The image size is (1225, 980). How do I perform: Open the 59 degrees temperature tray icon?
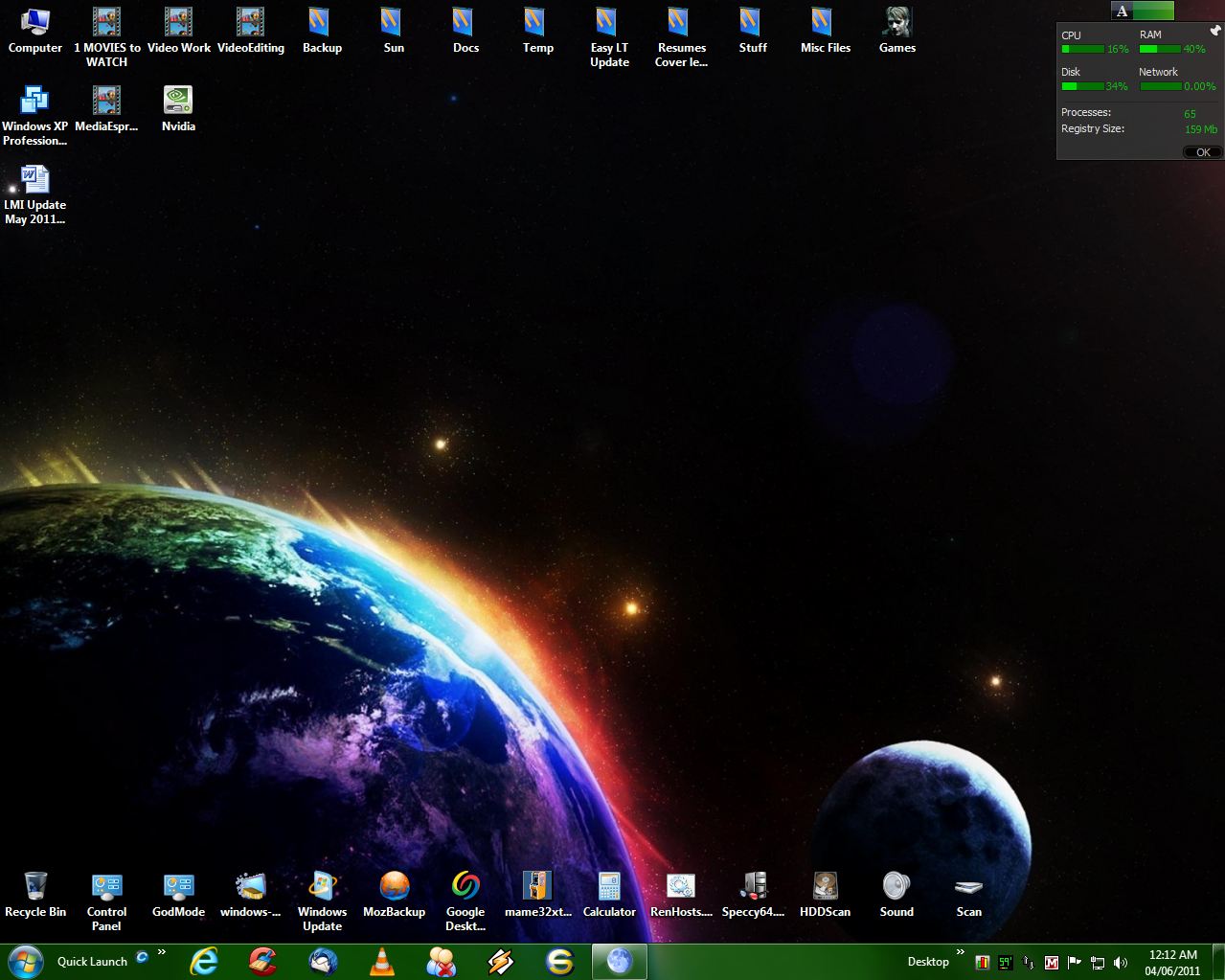pyautogui.click(x=1005, y=963)
